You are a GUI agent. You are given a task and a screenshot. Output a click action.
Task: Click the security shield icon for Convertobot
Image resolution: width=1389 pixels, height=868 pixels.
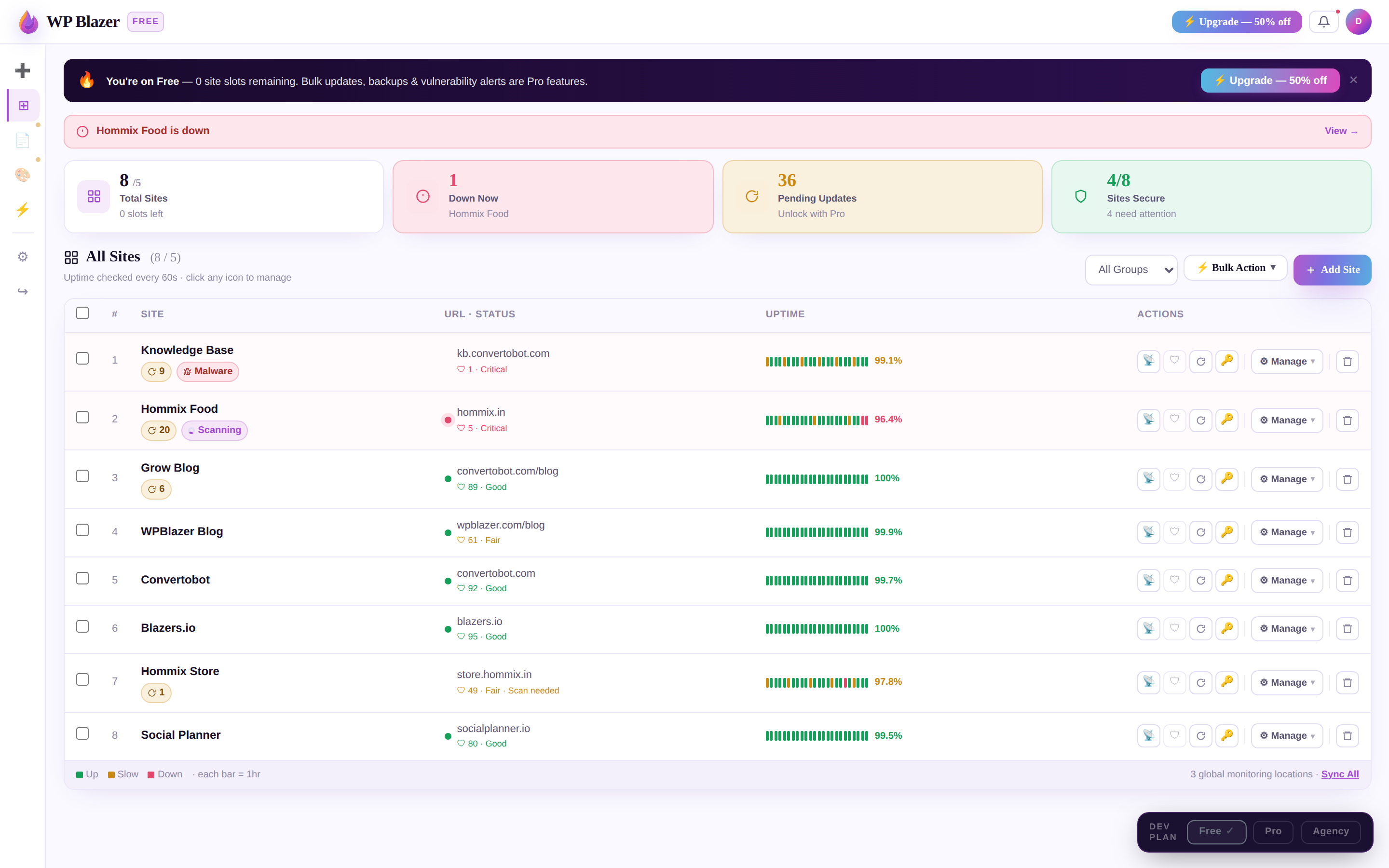click(1174, 581)
